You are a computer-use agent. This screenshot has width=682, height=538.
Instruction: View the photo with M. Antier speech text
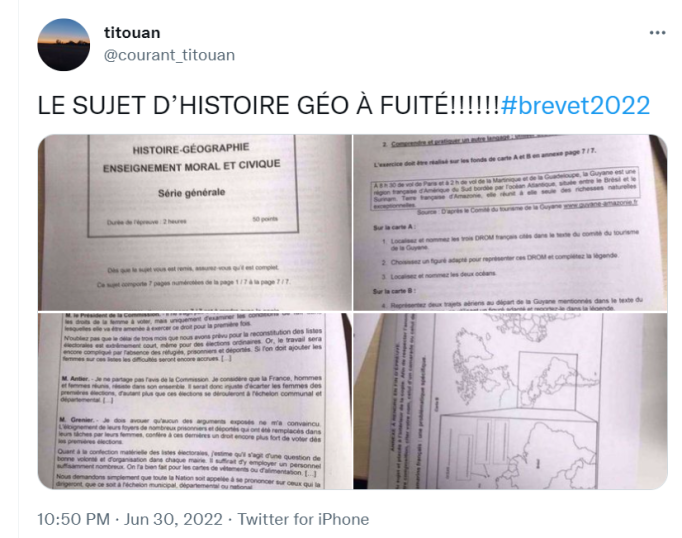coord(195,401)
